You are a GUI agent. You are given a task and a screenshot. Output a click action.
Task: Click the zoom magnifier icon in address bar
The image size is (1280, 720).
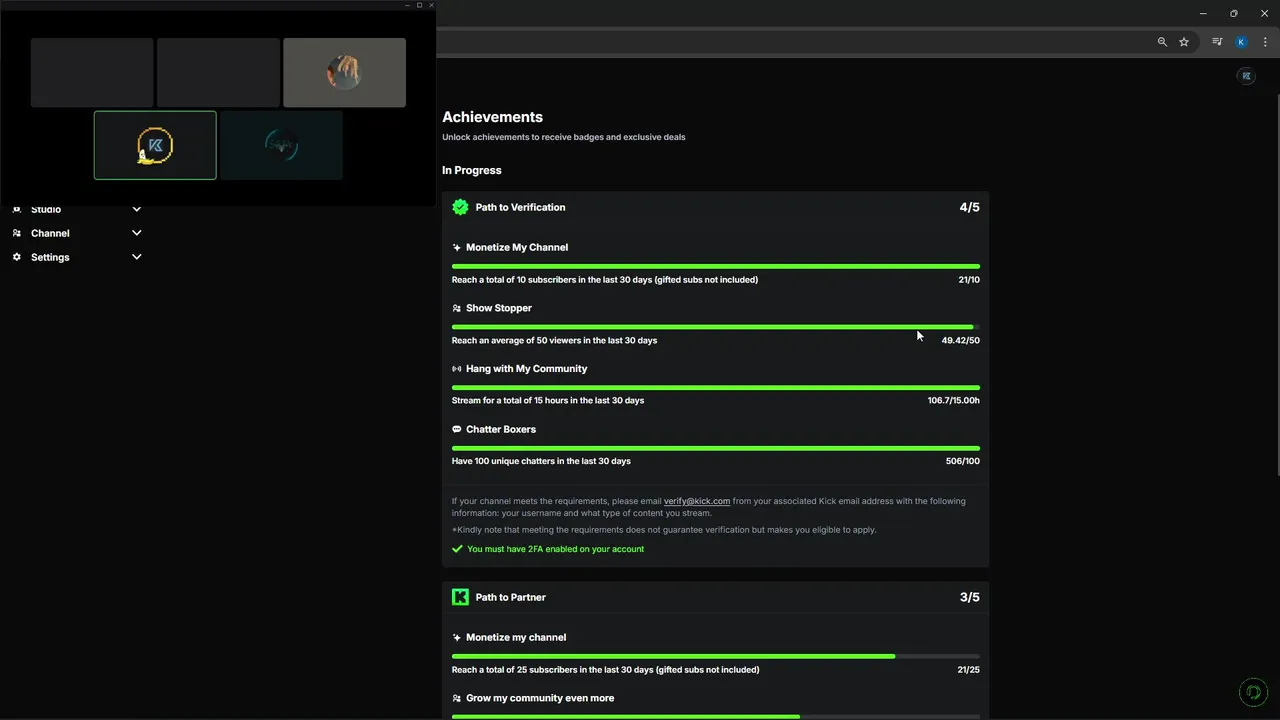click(1162, 42)
